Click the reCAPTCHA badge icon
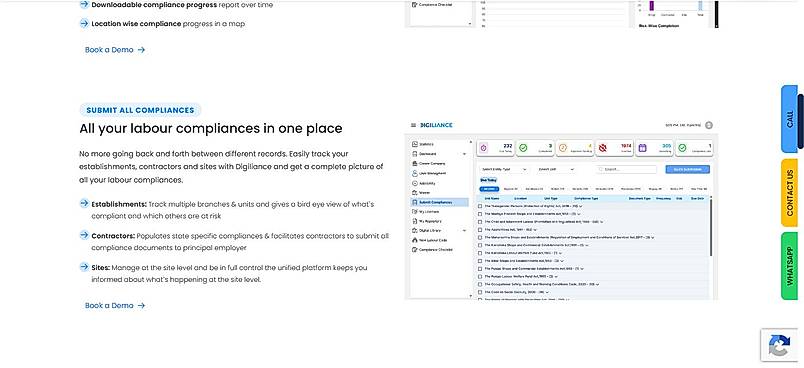The height and width of the screenshot is (368, 804). coord(779,345)
